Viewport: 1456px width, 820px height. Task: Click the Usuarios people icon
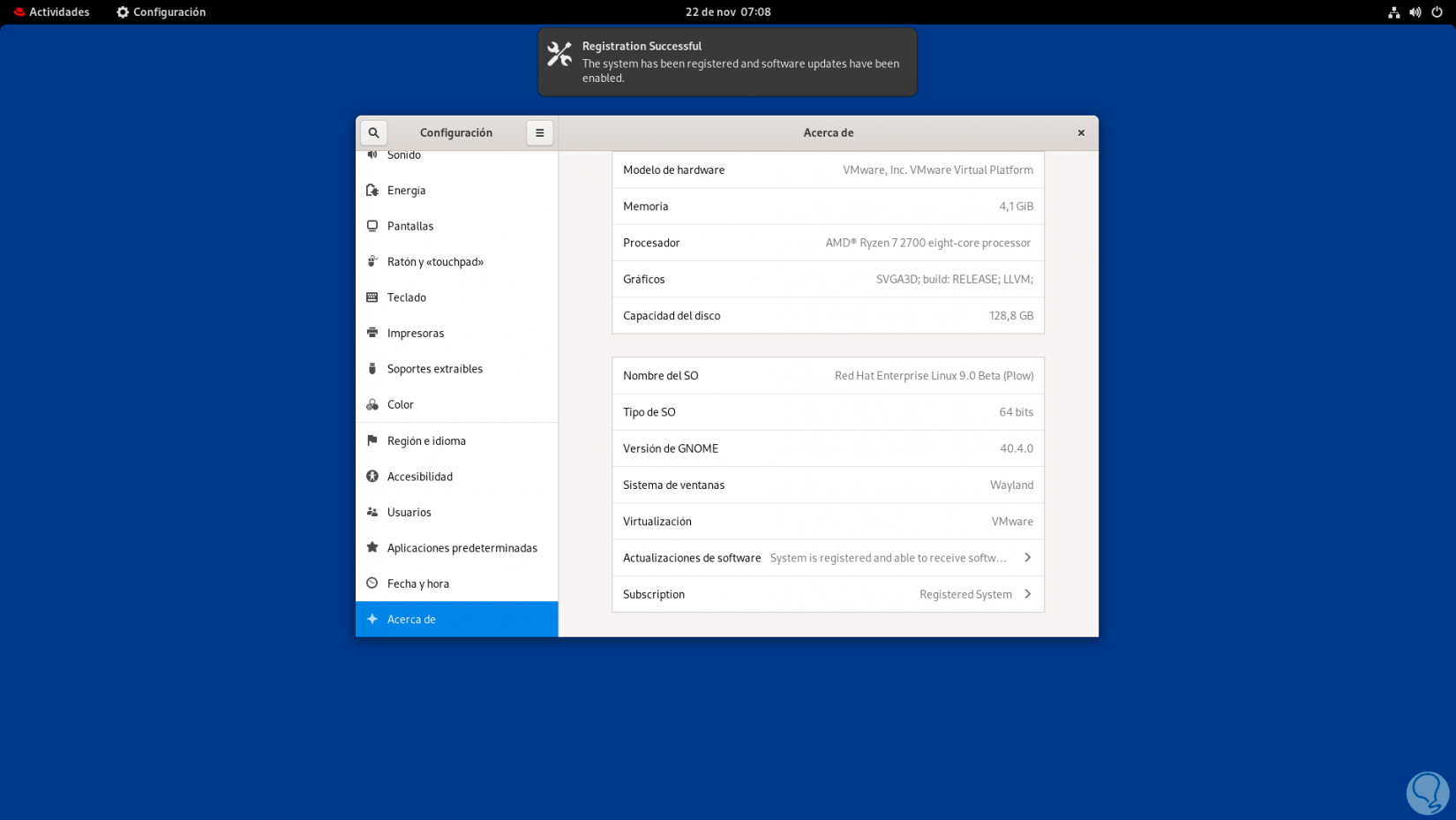pyautogui.click(x=372, y=512)
